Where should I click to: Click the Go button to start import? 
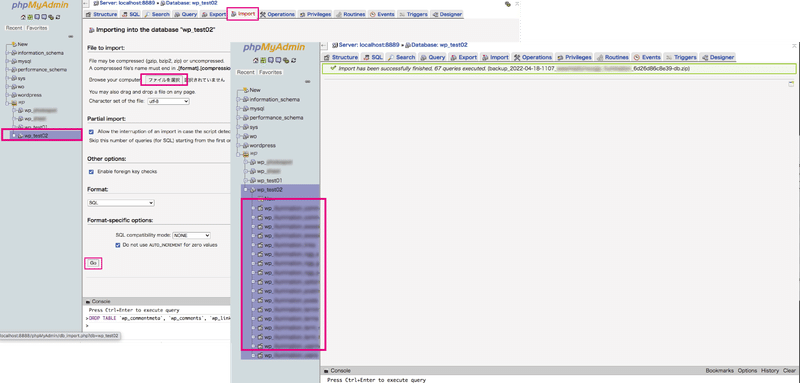coord(93,263)
